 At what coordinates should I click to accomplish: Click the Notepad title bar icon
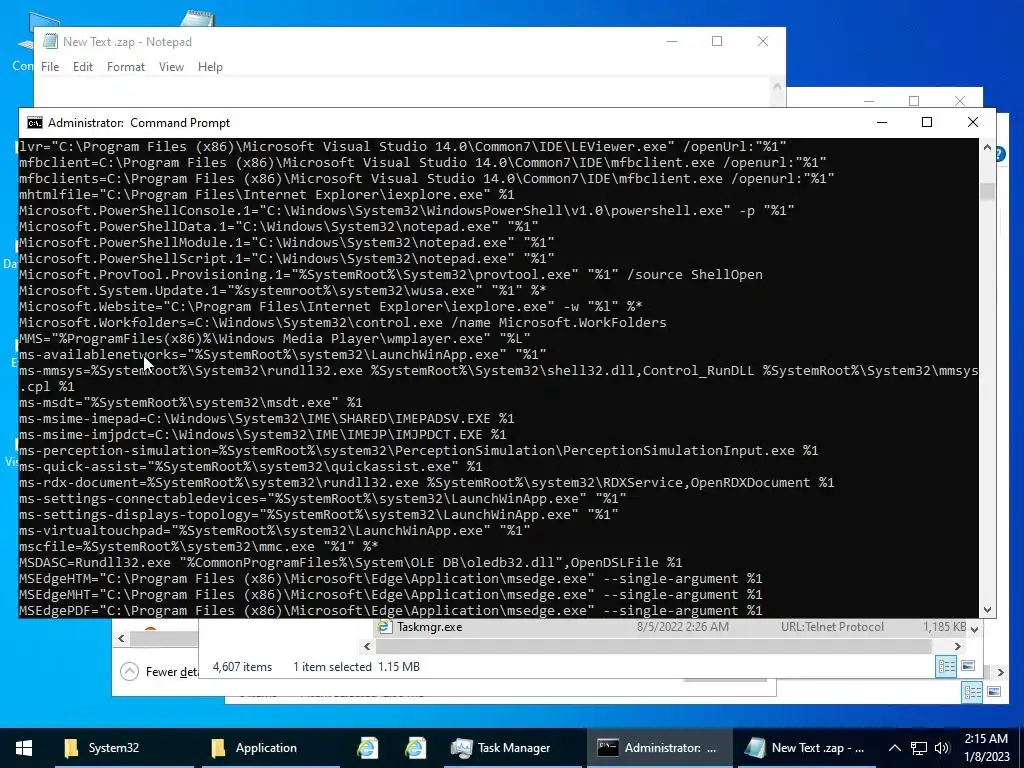[x=50, y=41]
